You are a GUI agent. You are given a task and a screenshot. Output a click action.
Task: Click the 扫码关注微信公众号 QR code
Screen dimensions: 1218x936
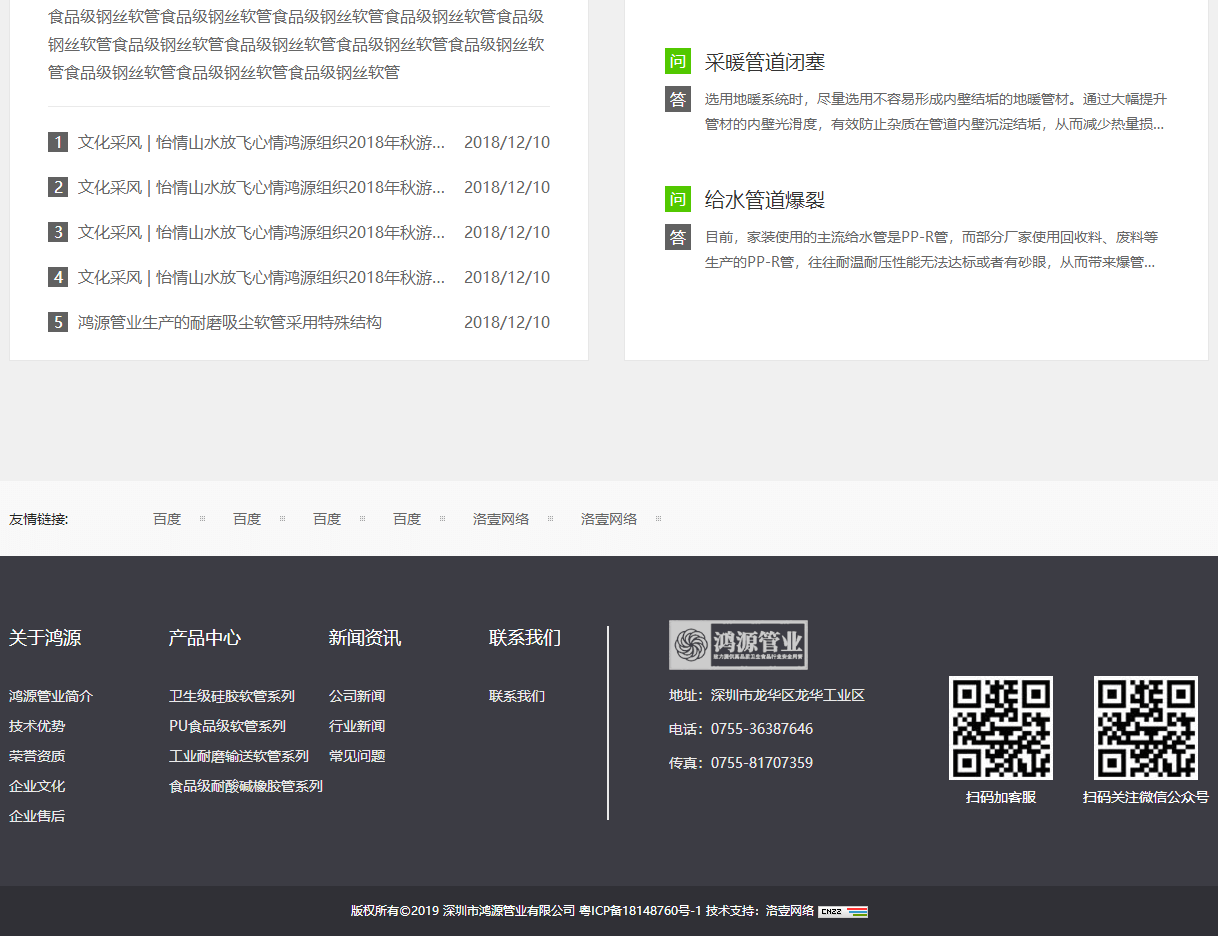coord(1144,728)
